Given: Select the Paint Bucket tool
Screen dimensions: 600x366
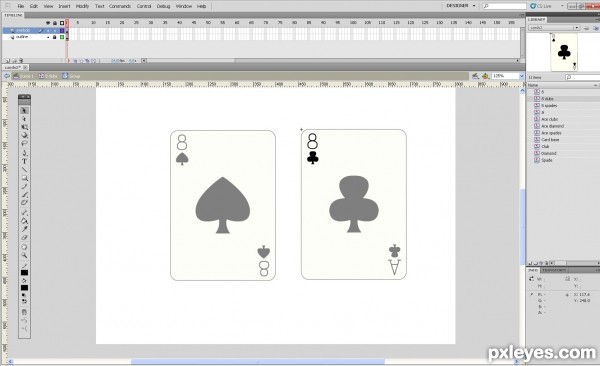Looking at the screenshot, I should click(x=24, y=221).
